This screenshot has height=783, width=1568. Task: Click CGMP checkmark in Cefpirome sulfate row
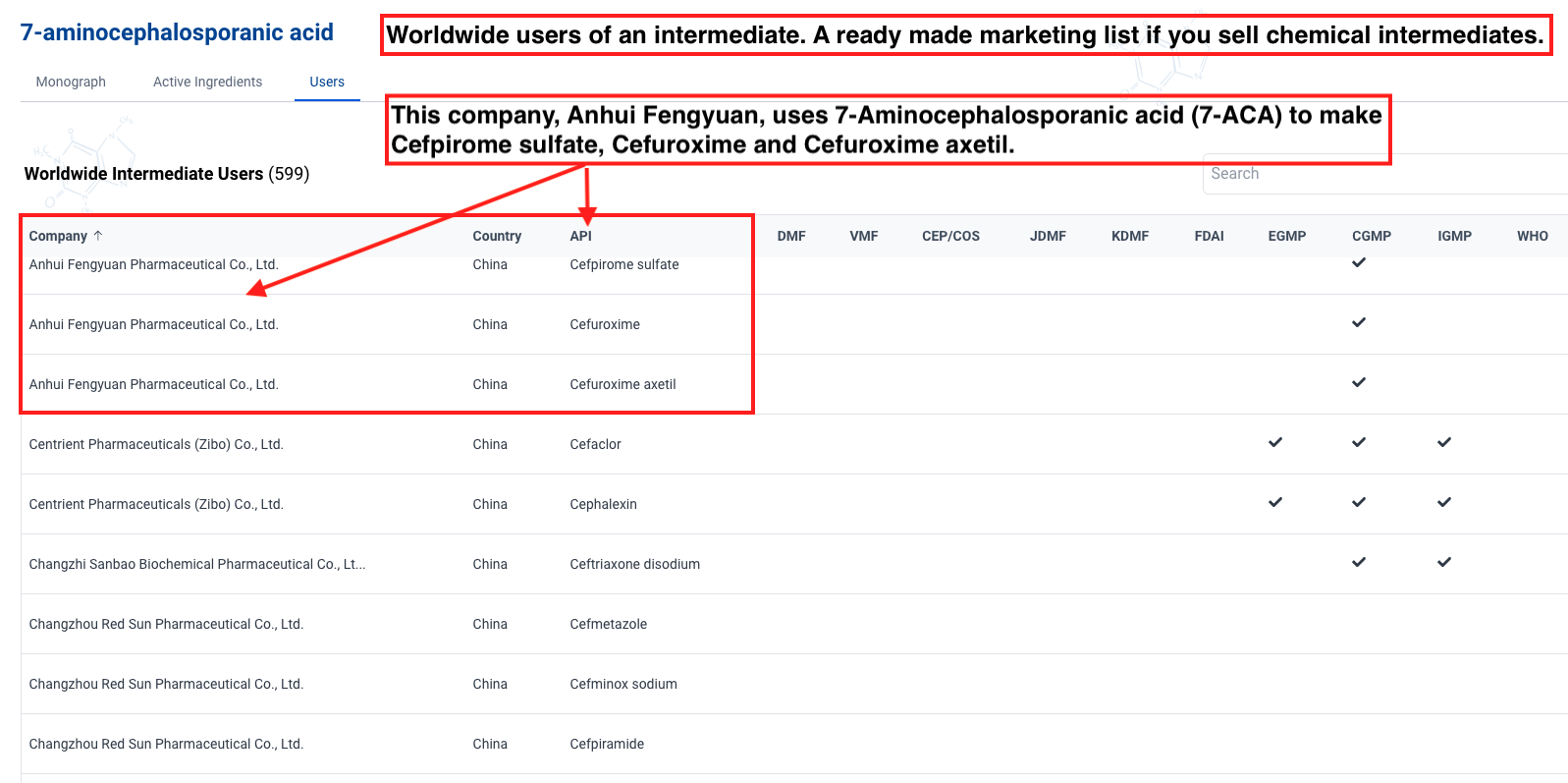point(1359,262)
